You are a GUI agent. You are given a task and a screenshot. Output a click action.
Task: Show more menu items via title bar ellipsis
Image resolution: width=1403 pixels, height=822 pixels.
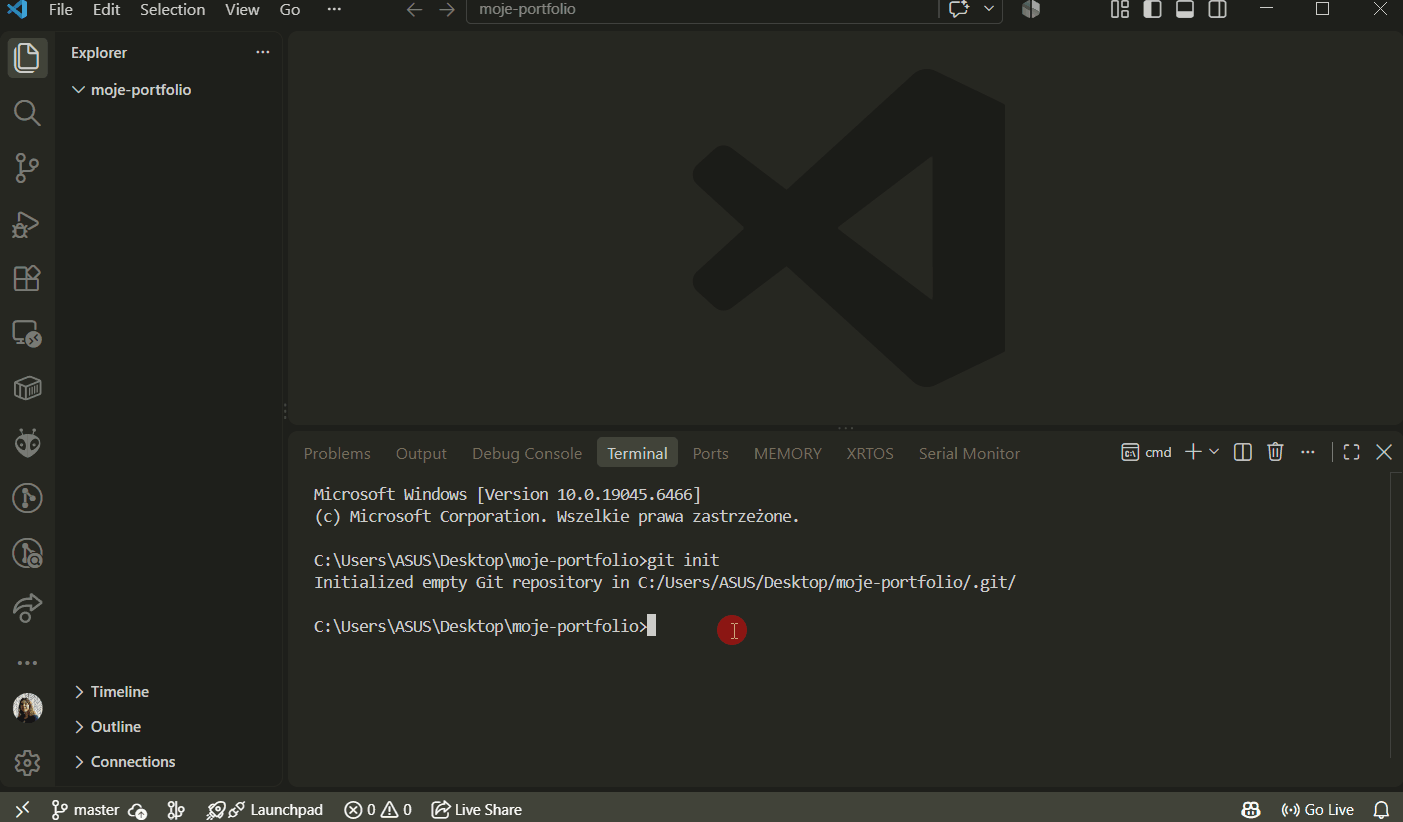click(x=334, y=10)
